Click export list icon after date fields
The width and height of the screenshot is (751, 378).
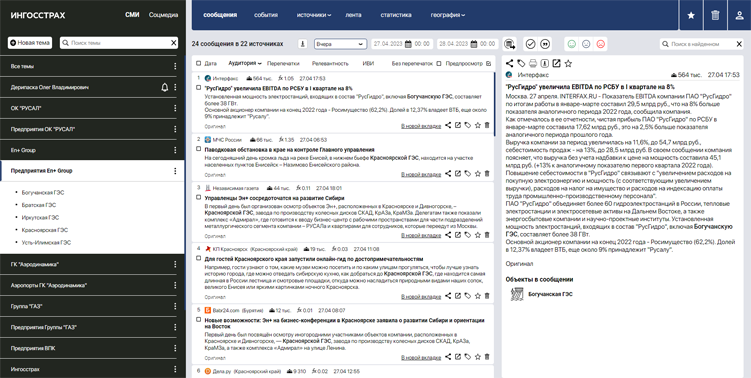(x=510, y=44)
